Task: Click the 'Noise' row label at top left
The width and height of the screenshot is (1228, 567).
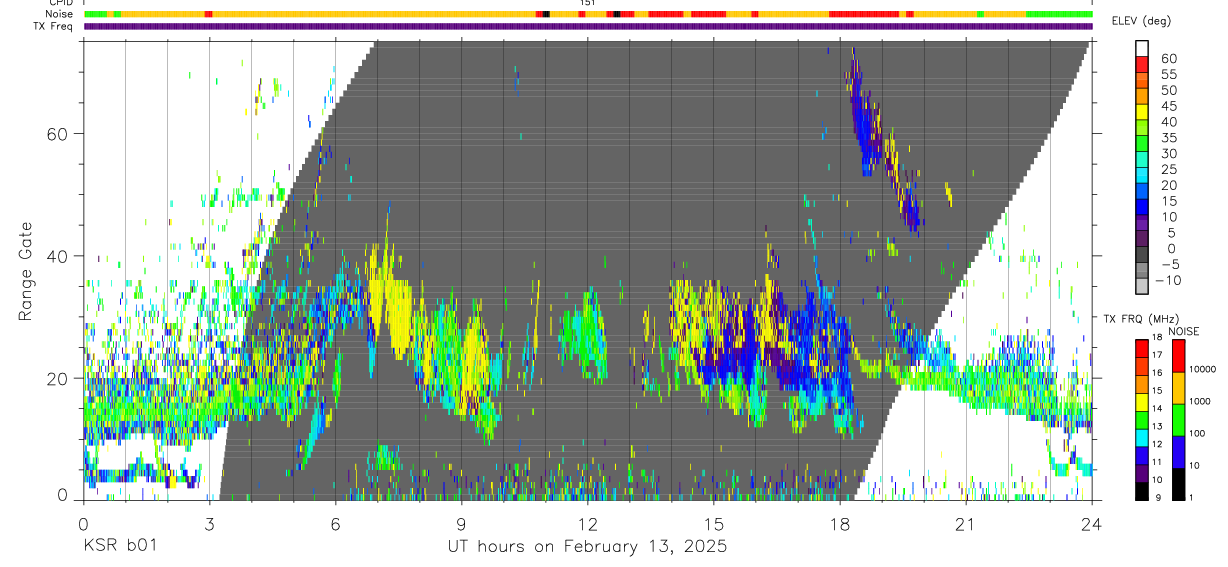Action: (x=58, y=14)
